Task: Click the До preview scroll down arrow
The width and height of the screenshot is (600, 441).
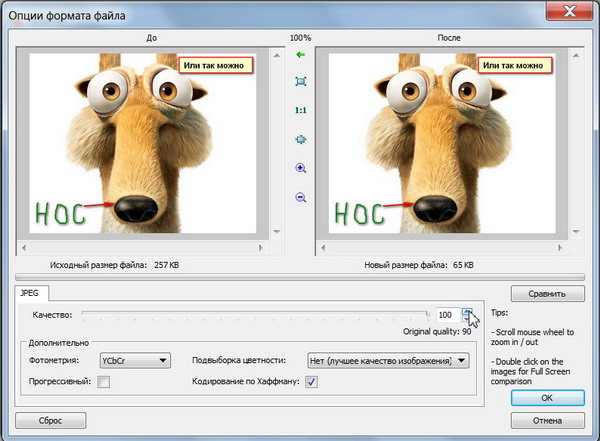Action: pos(277,232)
